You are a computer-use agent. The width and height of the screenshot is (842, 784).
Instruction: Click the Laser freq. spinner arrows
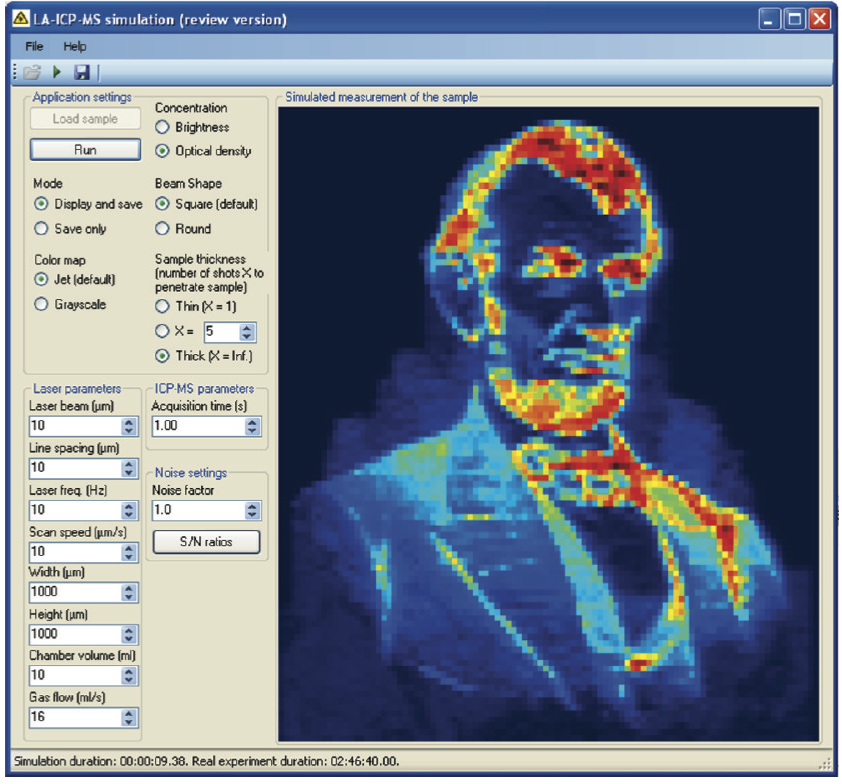click(x=128, y=510)
